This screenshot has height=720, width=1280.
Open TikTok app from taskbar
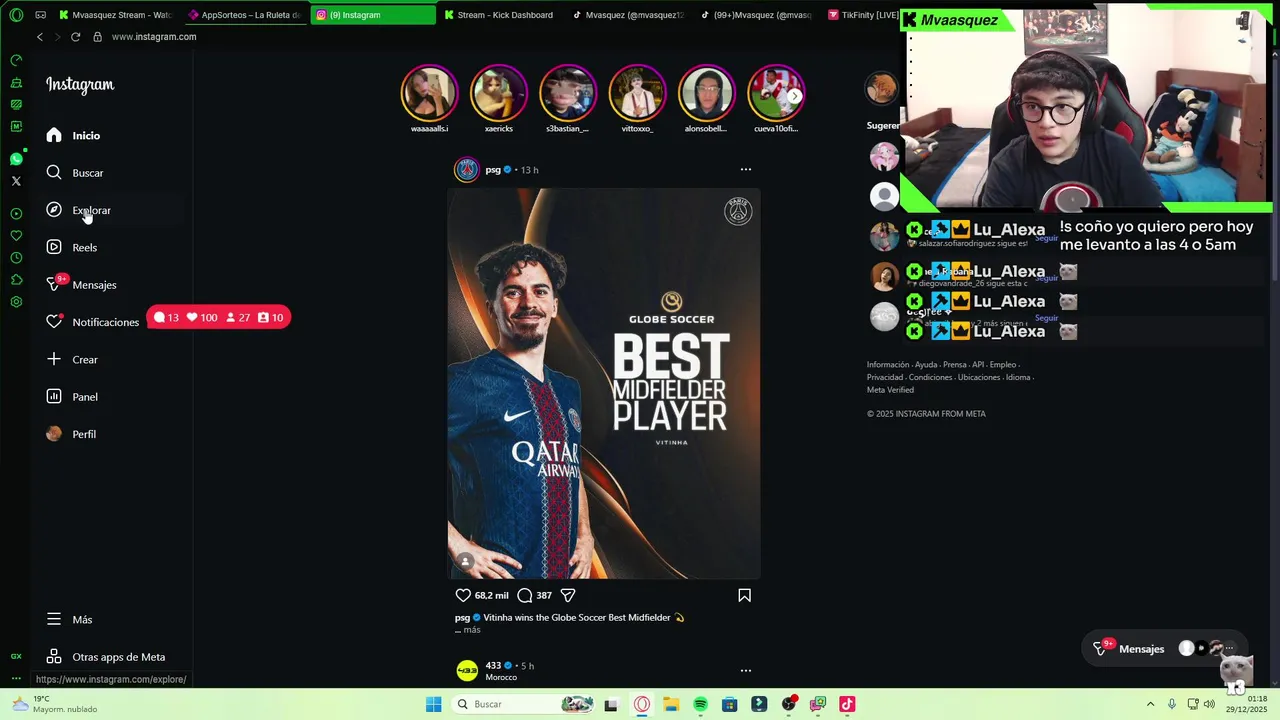coord(847,704)
